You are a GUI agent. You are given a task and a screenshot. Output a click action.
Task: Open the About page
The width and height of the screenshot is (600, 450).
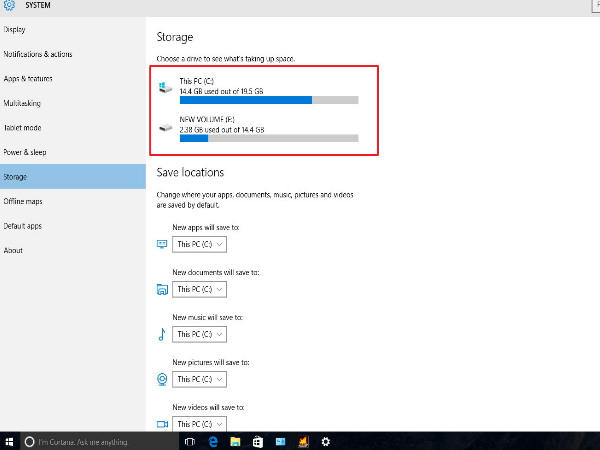point(73,250)
